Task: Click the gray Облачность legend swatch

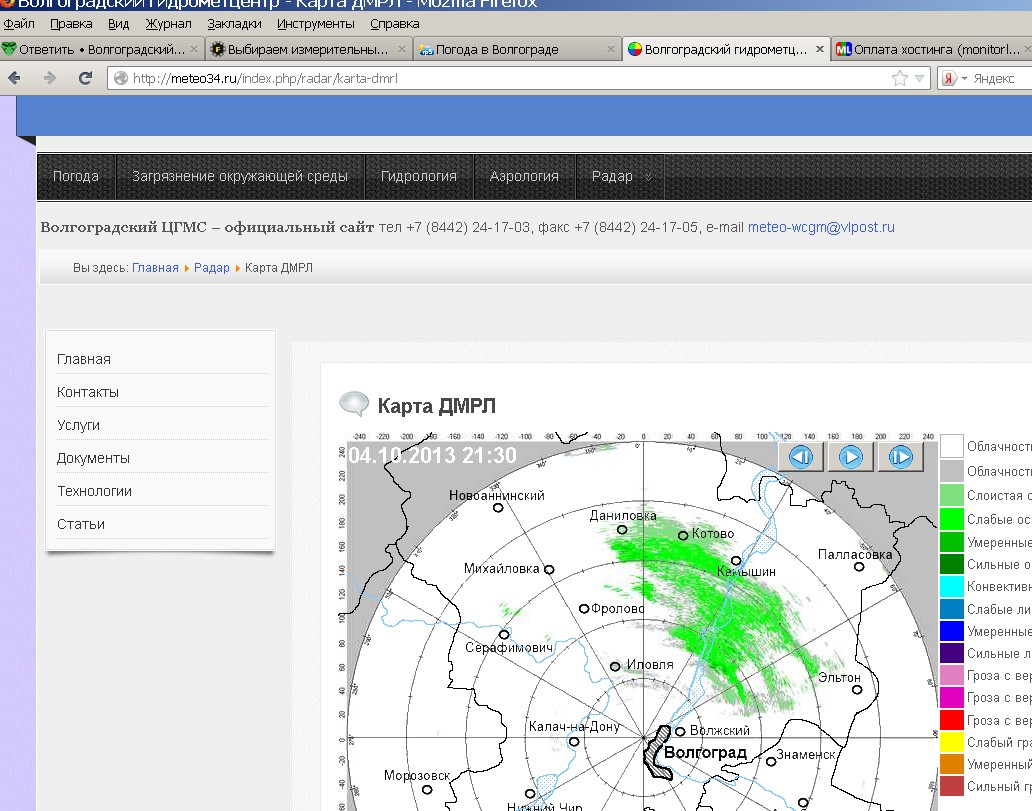Action: (952, 471)
